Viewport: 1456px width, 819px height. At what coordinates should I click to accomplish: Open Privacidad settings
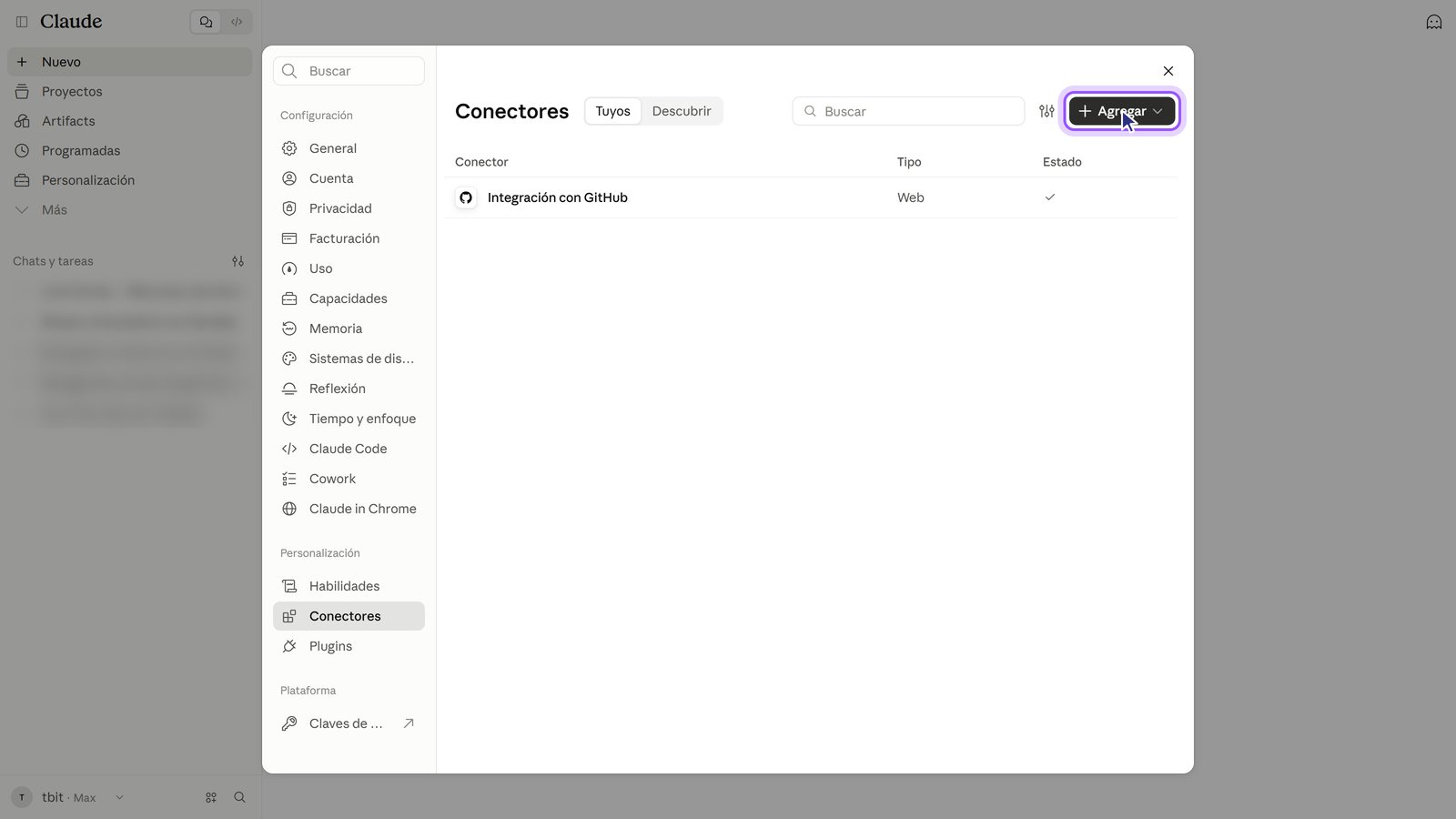[349, 208]
